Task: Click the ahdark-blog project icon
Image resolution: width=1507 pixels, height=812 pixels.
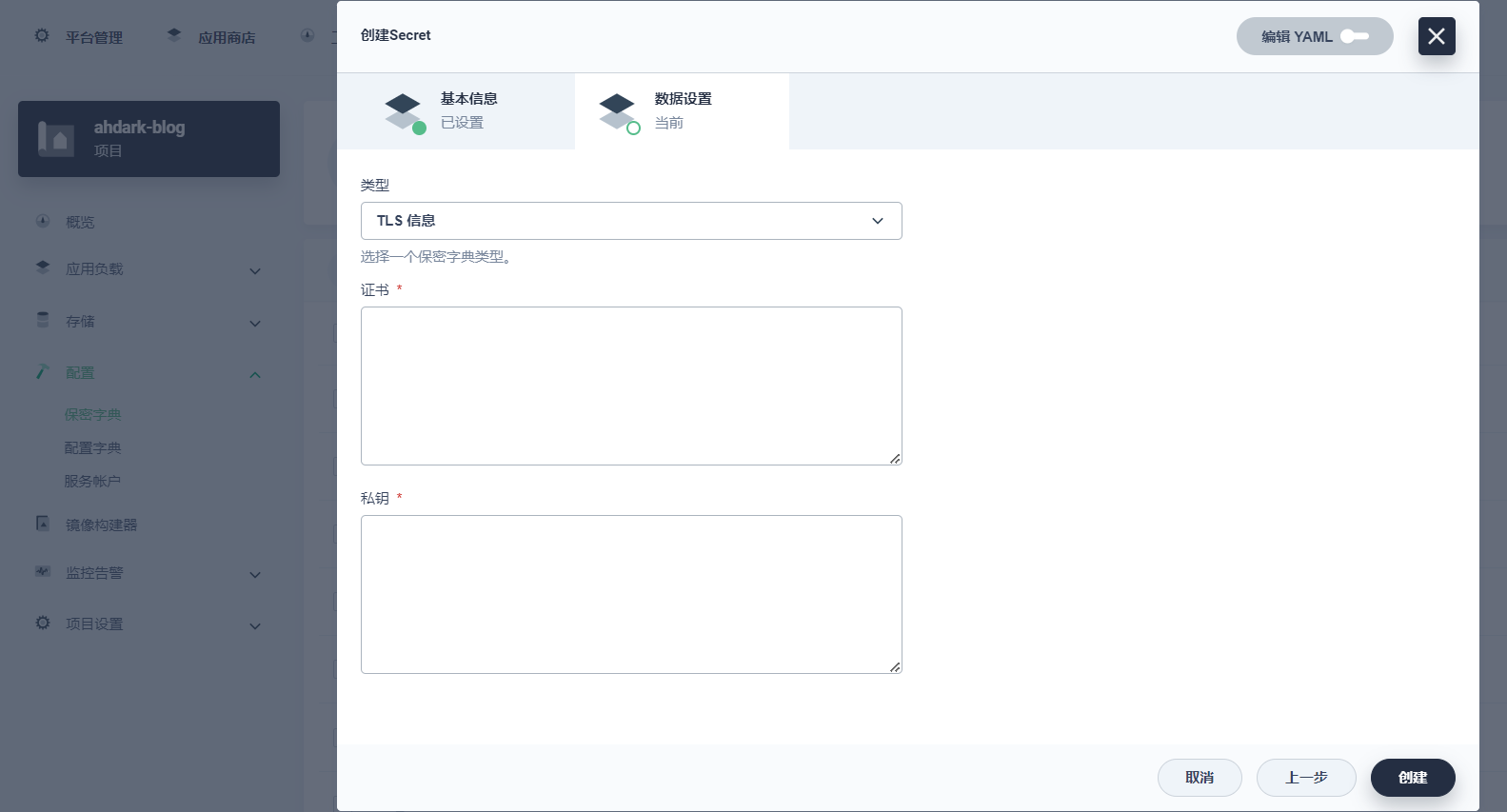Action: 56,139
